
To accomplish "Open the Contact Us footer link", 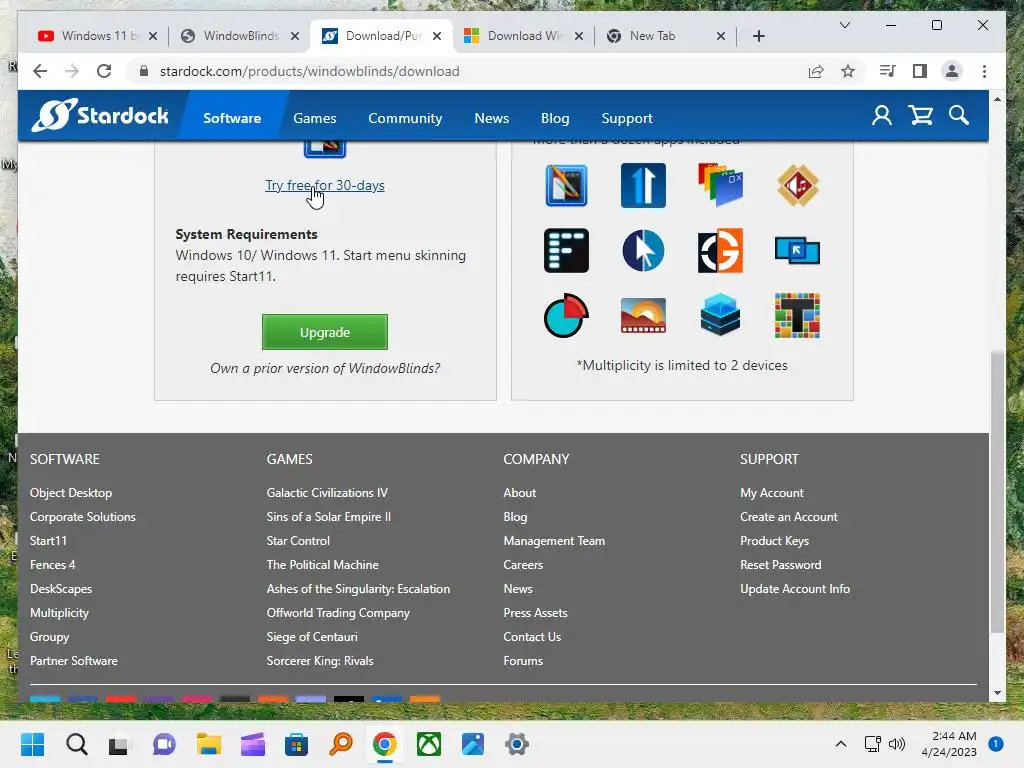I will coord(532,637).
